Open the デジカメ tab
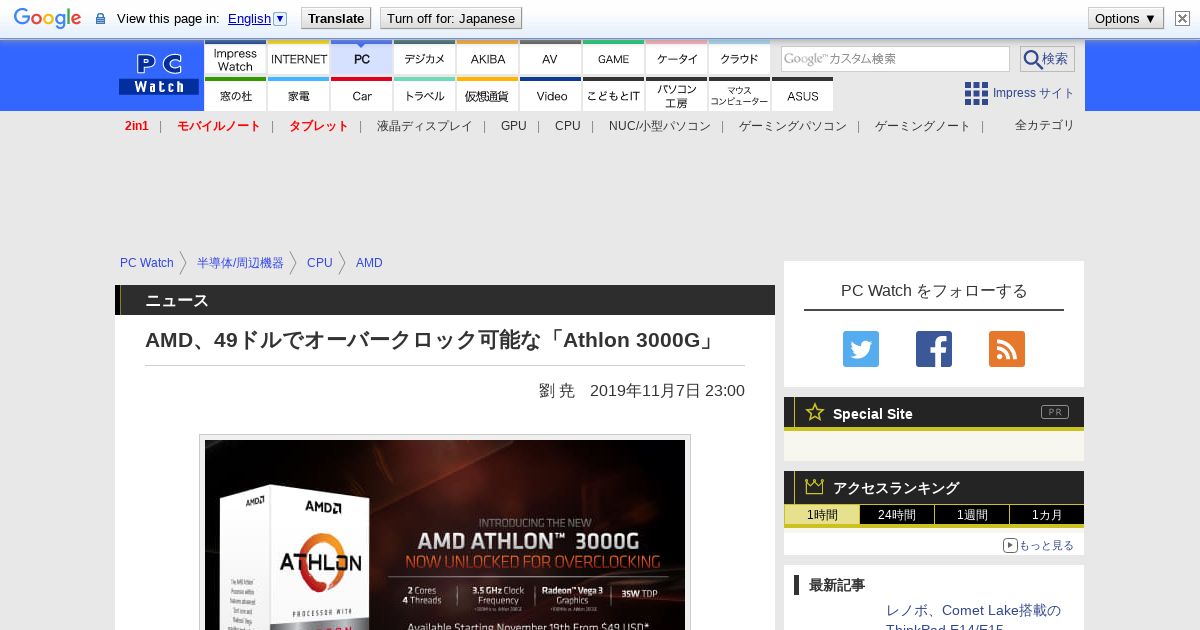This screenshot has height=630, width=1200. (425, 59)
